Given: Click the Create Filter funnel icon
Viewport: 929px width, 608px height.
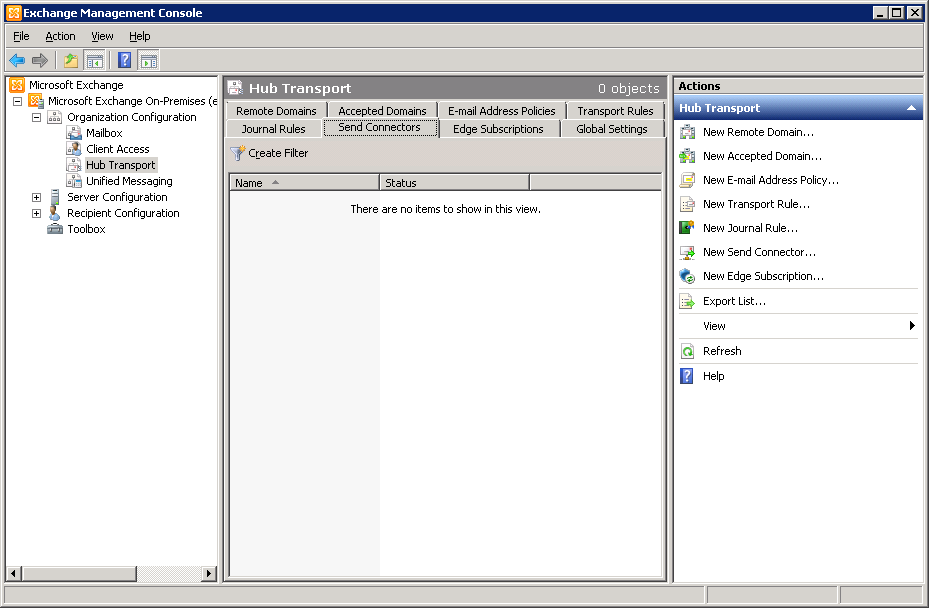Looking at the screenshot, I should pos(238,153).
